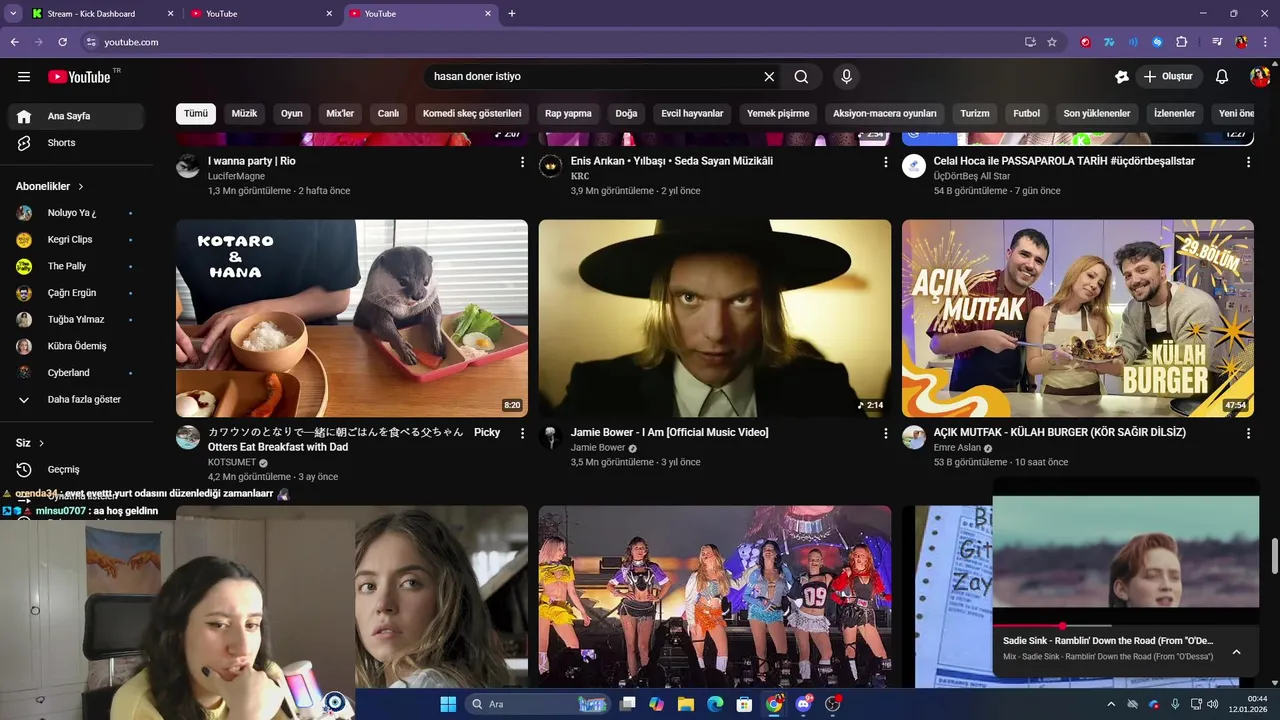This screenshot has width=1280, height=720.
Task: Run the search with the magnifier button
Action: pos(801,77)
